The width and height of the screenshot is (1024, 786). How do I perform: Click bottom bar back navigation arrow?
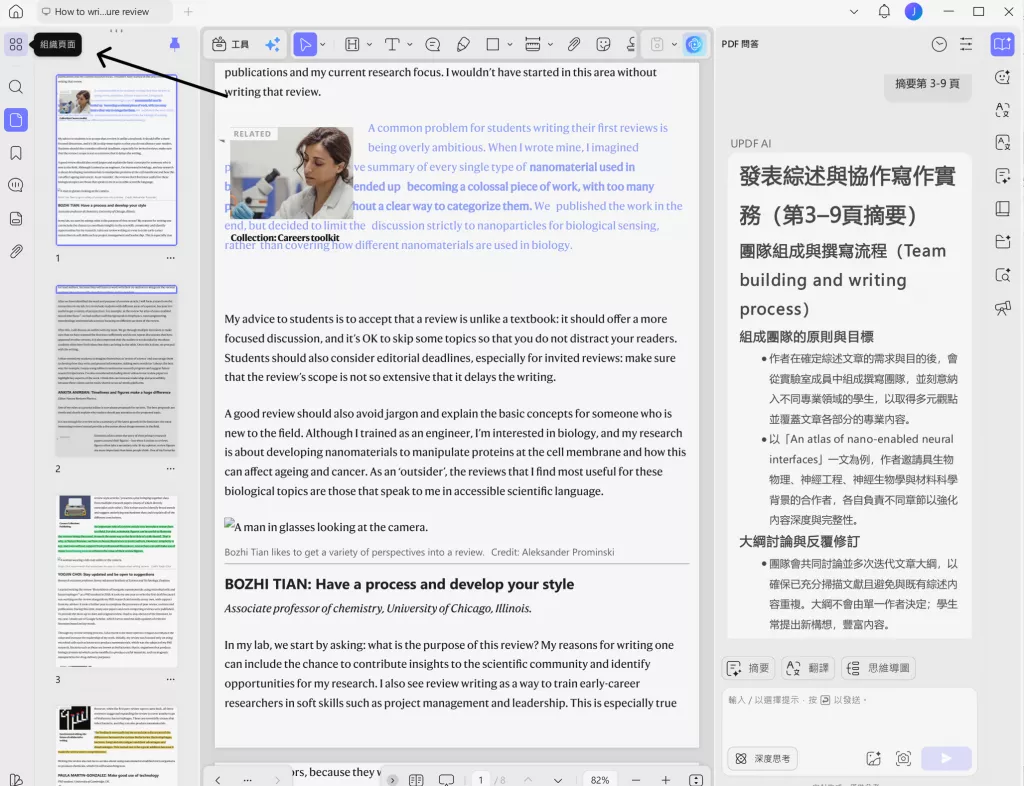(x=218, y=779)
